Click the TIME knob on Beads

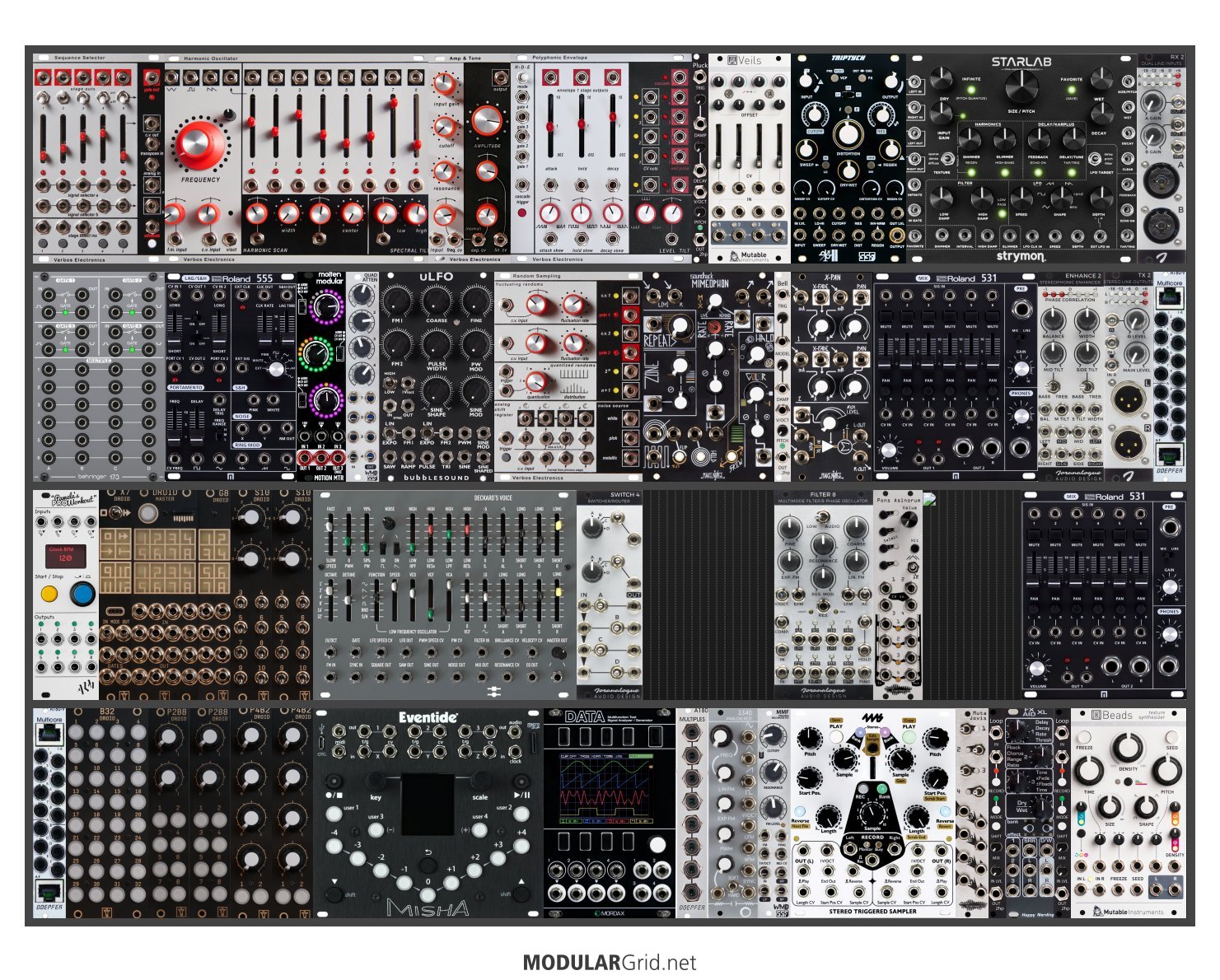click(x=1090, y=772)
